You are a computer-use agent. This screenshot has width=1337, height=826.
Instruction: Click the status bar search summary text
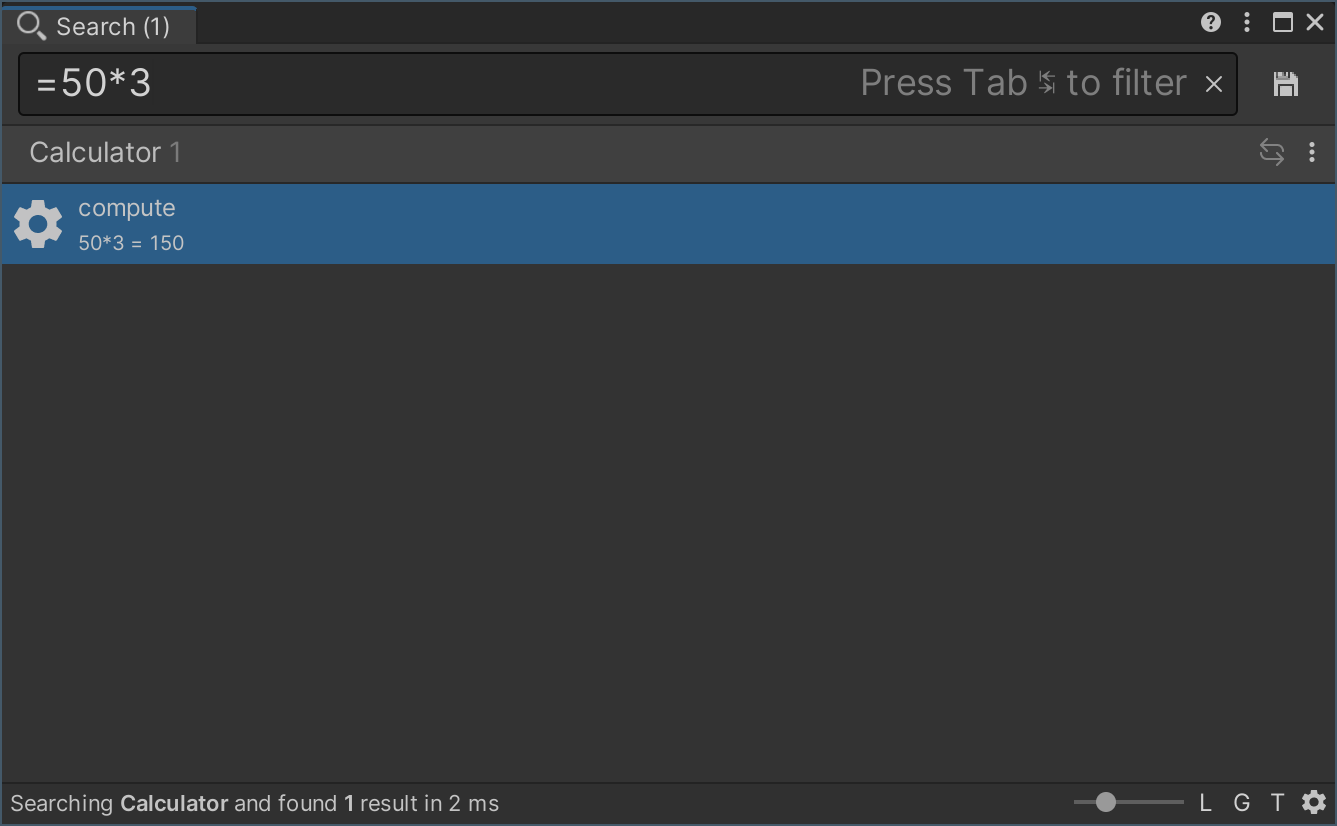click(x=254, y=803)
